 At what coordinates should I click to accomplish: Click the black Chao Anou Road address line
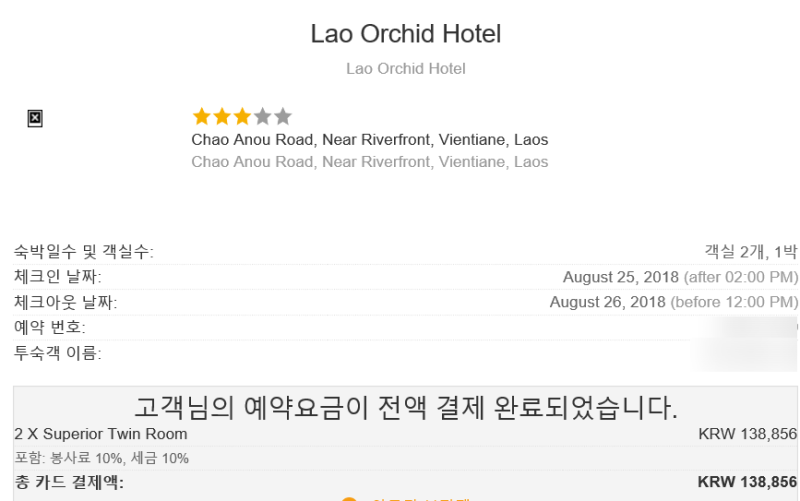pos(370,139)
